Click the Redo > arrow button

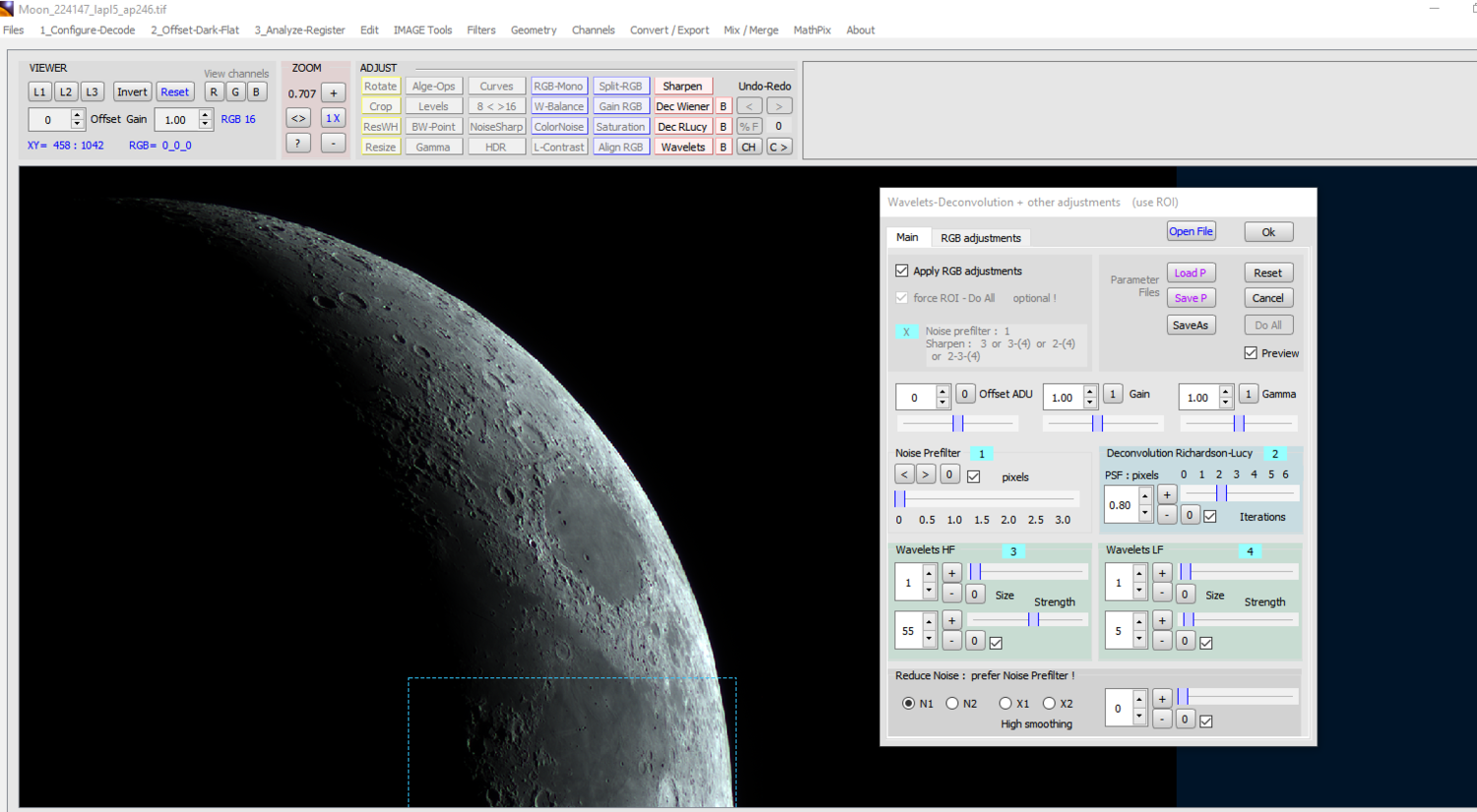point(779,106)
